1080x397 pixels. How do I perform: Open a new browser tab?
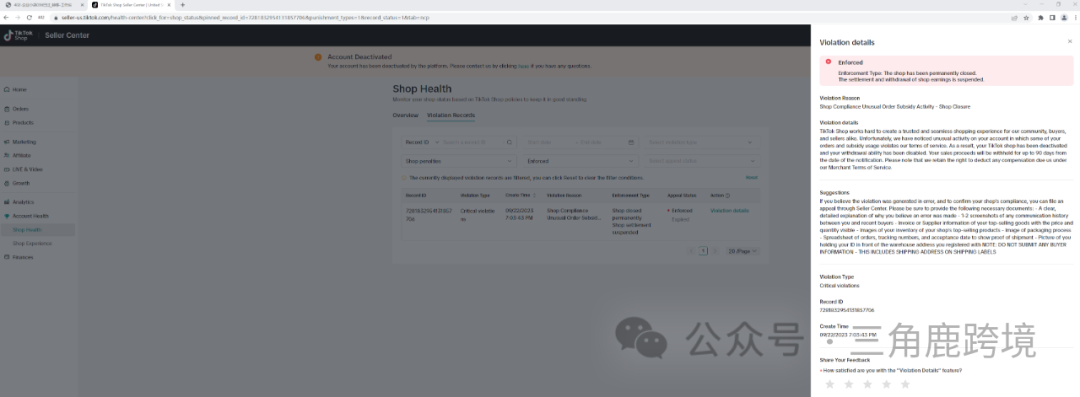pos(183,5)
